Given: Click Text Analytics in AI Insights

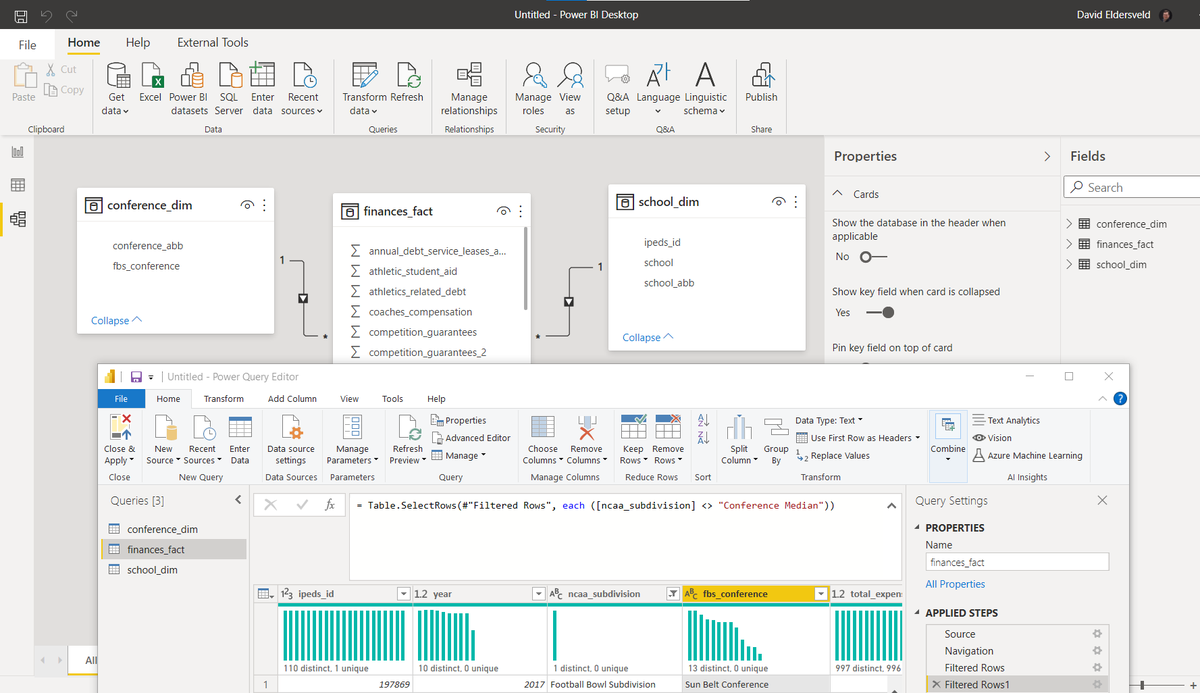Looking at the screenshot, I should [1006, 420].
